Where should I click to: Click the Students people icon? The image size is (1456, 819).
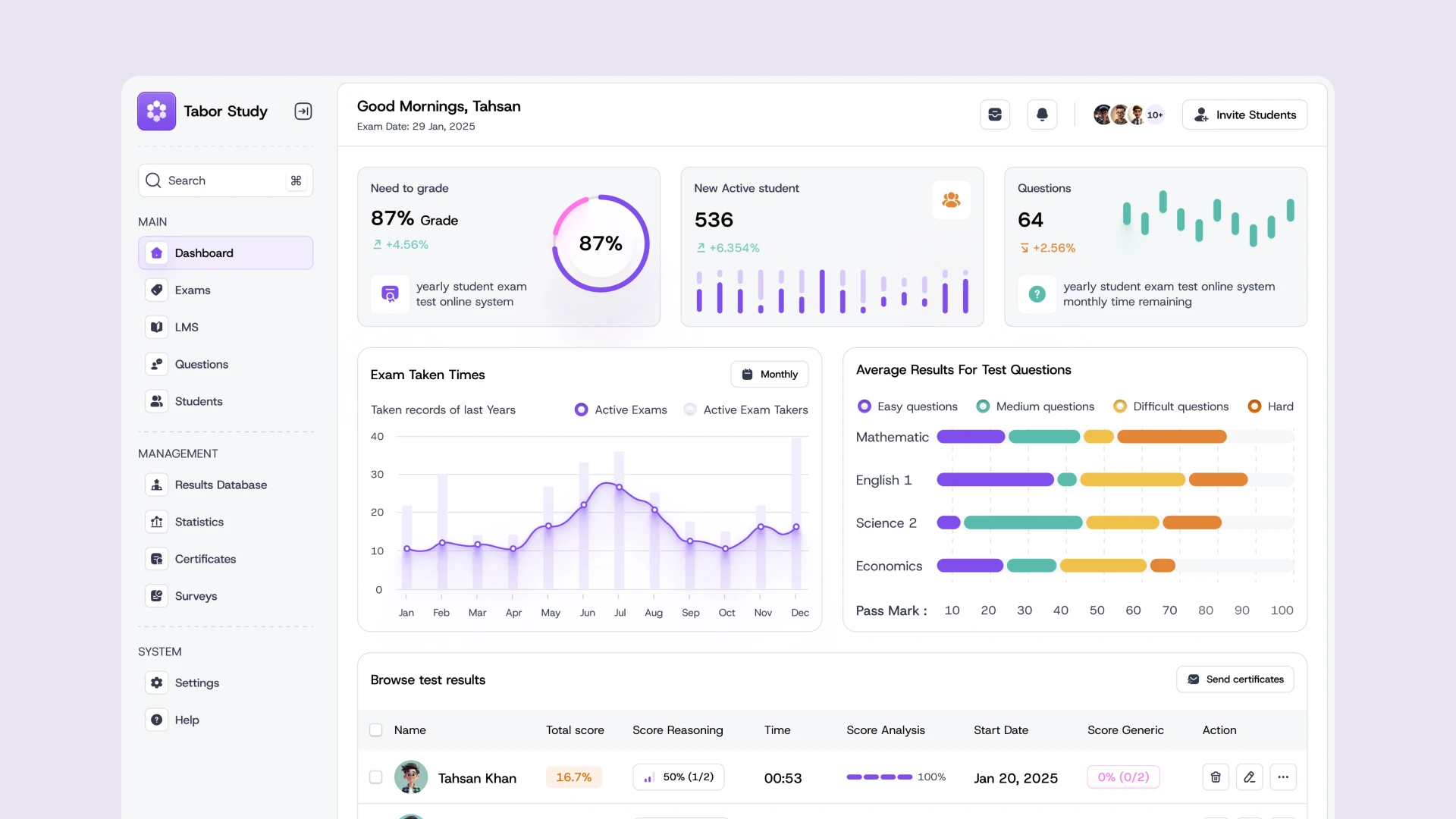[156, 402]
